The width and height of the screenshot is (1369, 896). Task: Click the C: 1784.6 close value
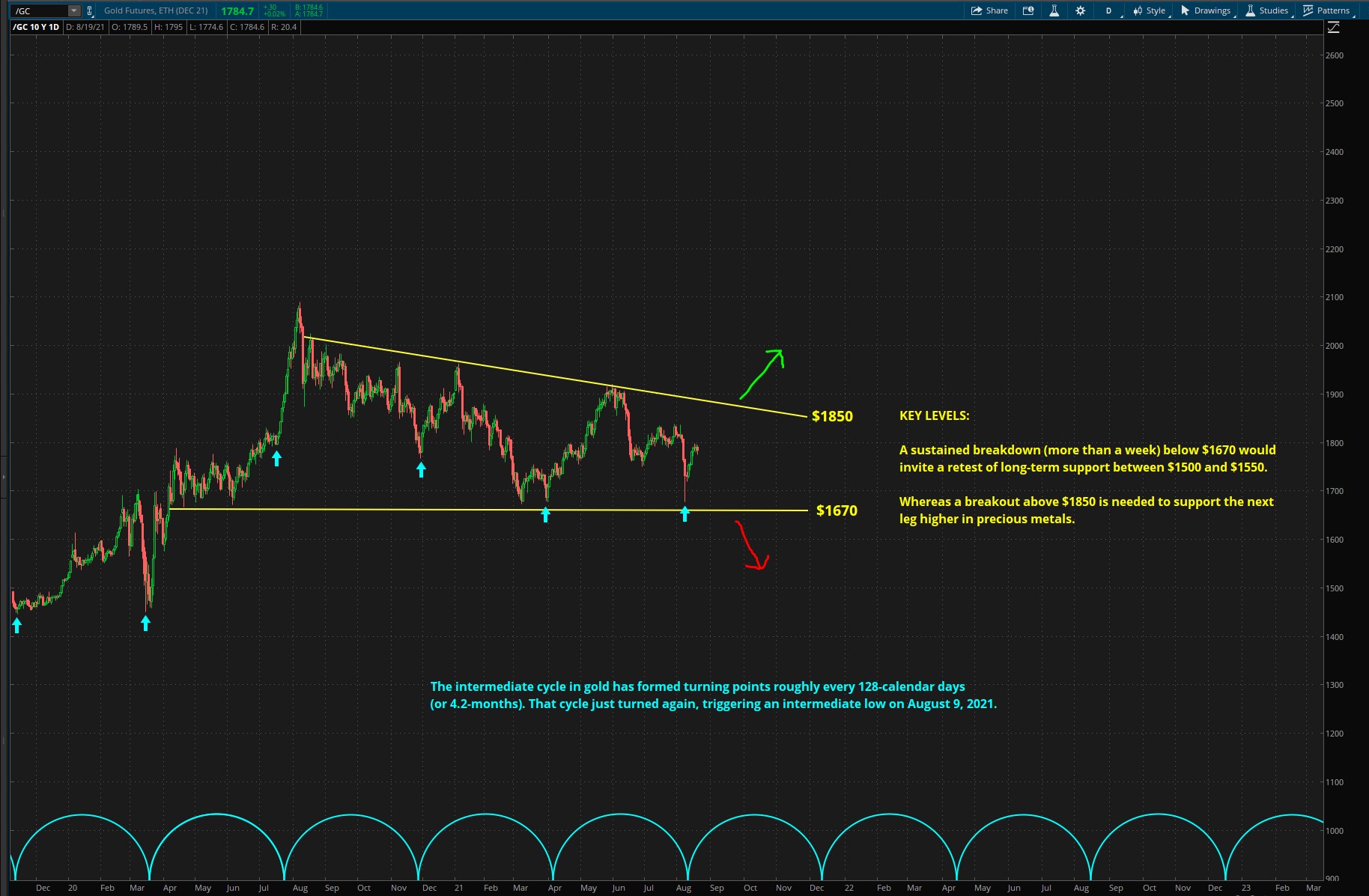coord(247,27)
